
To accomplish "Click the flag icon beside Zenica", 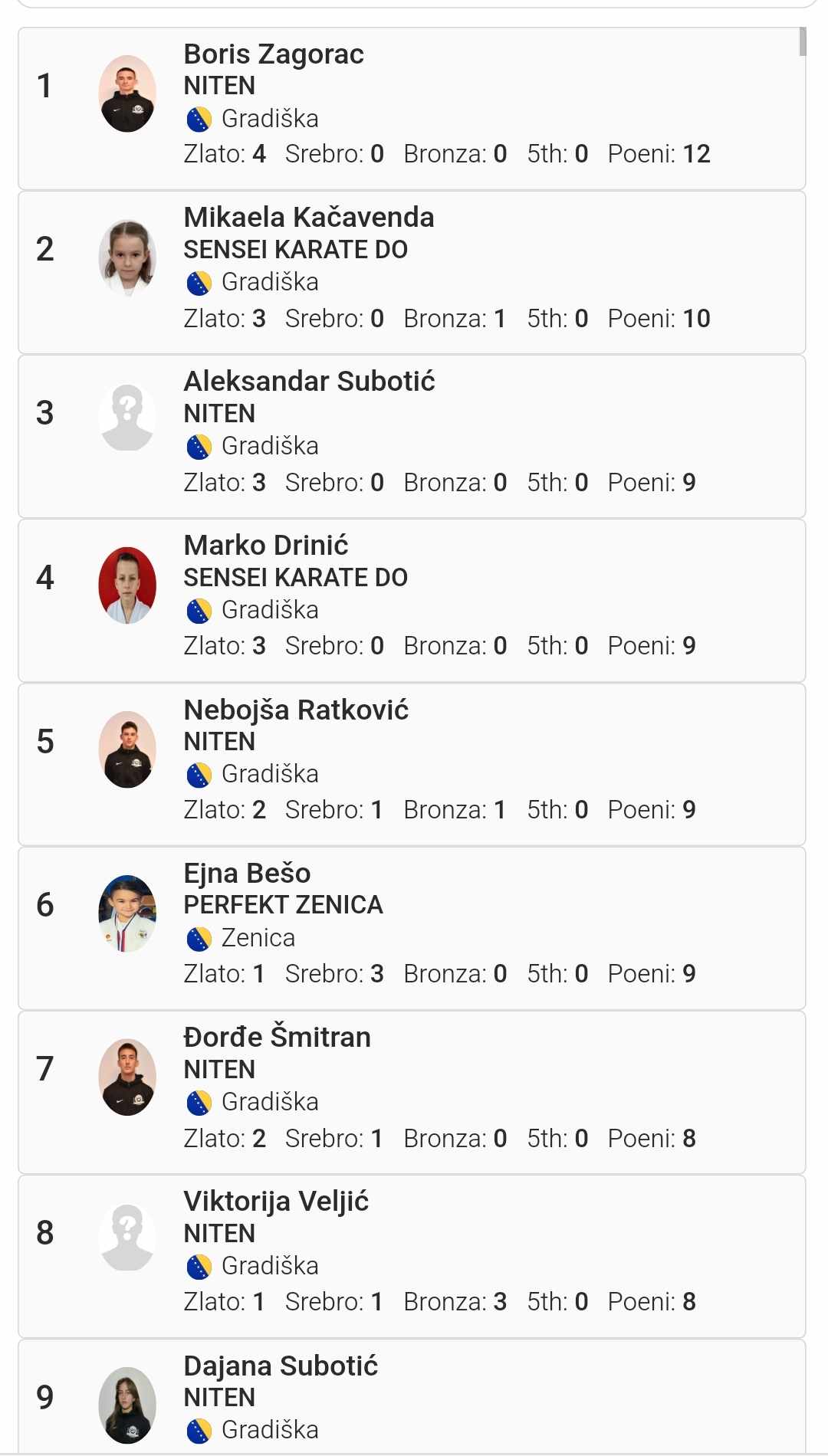I will point(199,939).
